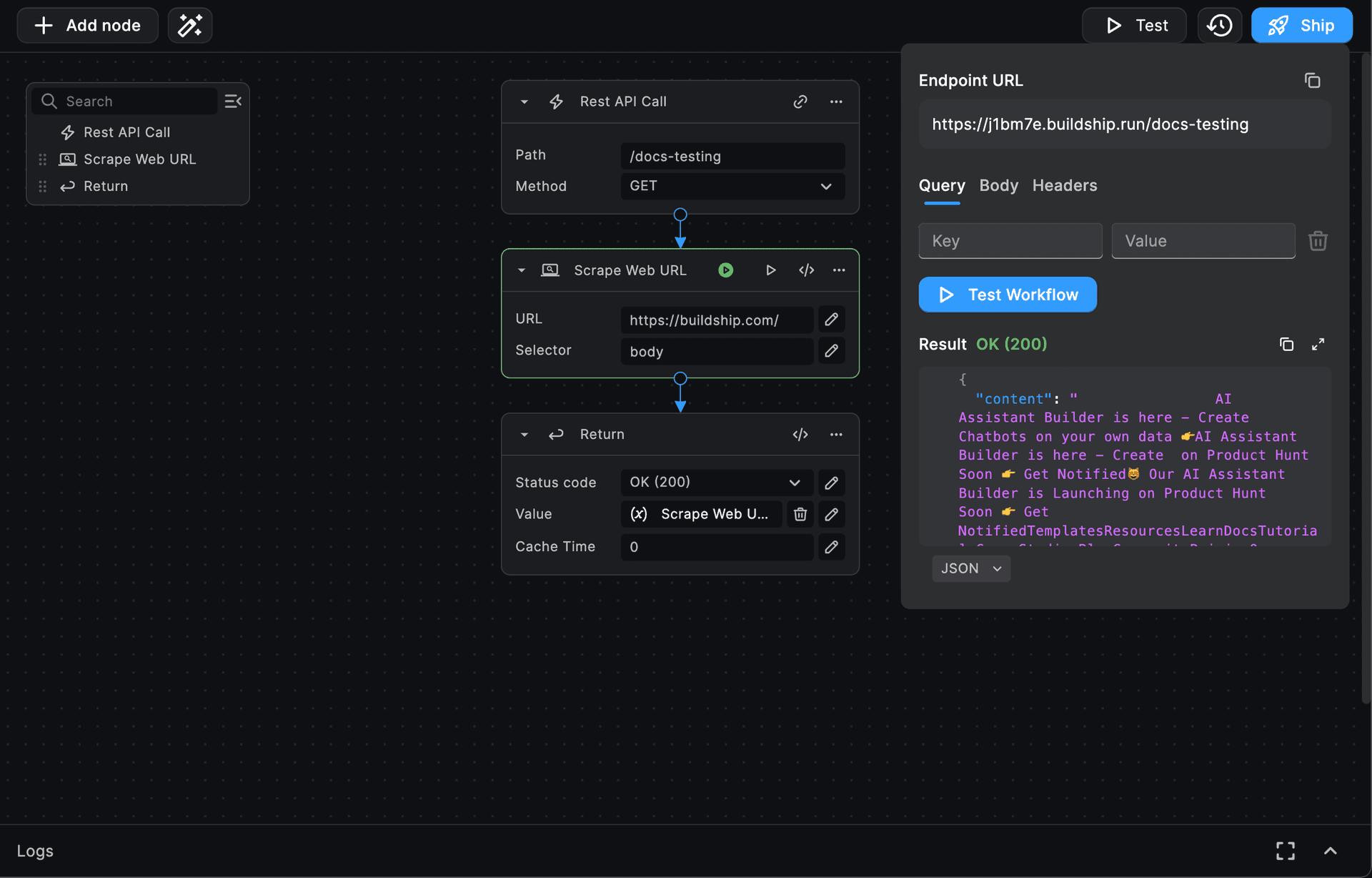The image size is (1372, 878).
Task: Toggle the Logs panel visibility
Action: [x=1330, y=849]
